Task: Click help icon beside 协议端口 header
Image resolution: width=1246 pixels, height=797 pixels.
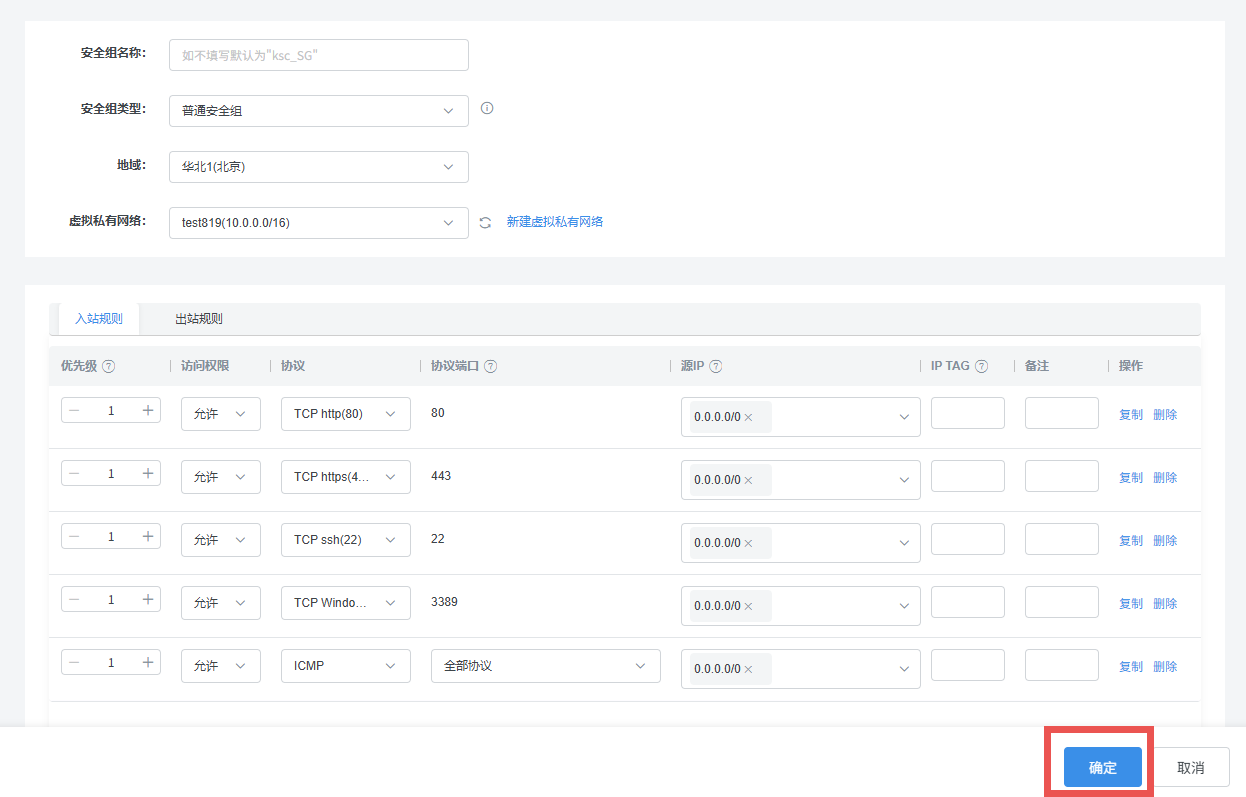Action: click(491, 367)
